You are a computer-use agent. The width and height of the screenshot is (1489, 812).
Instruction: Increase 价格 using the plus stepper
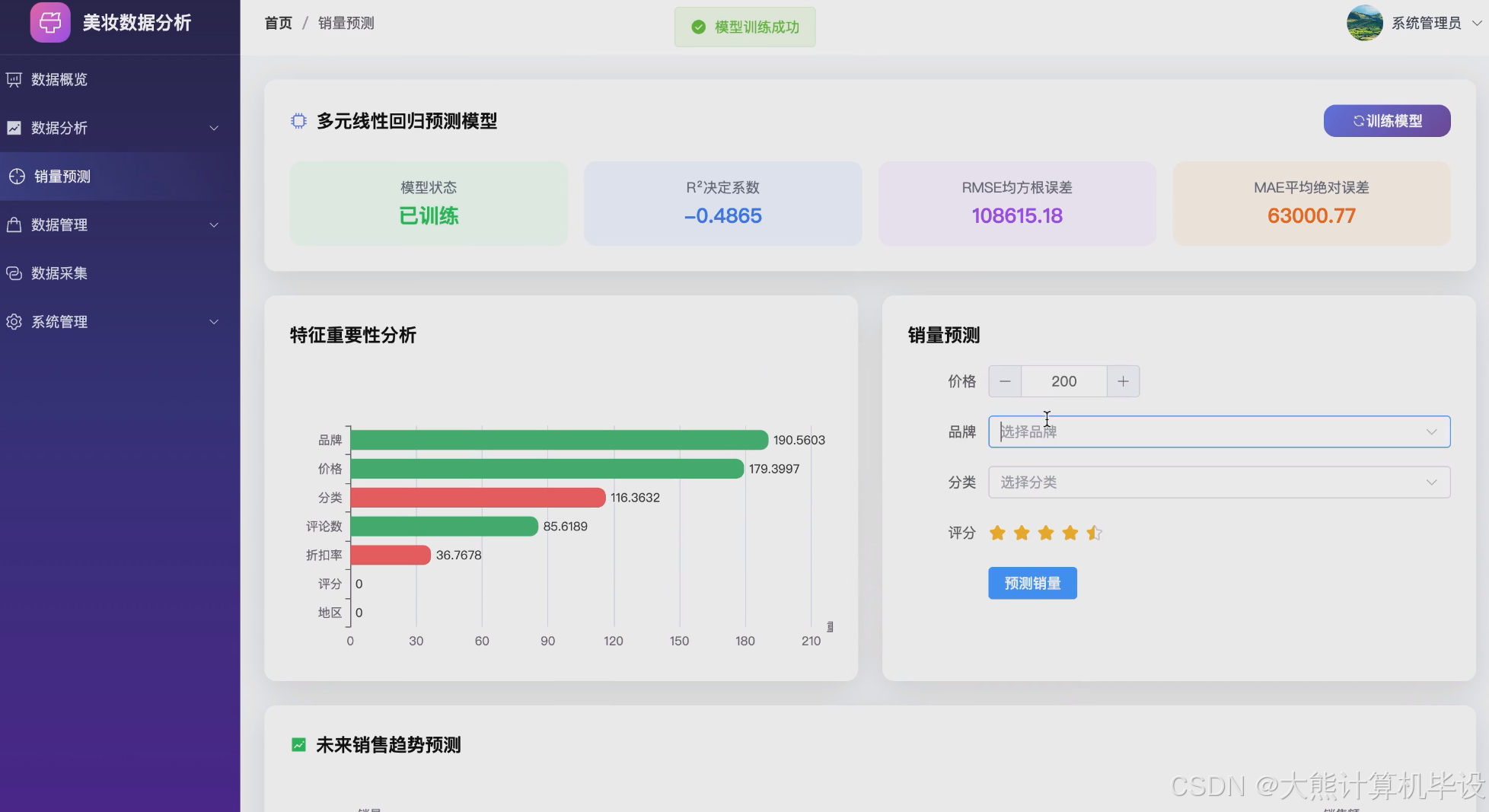(x=1123, y=381)
